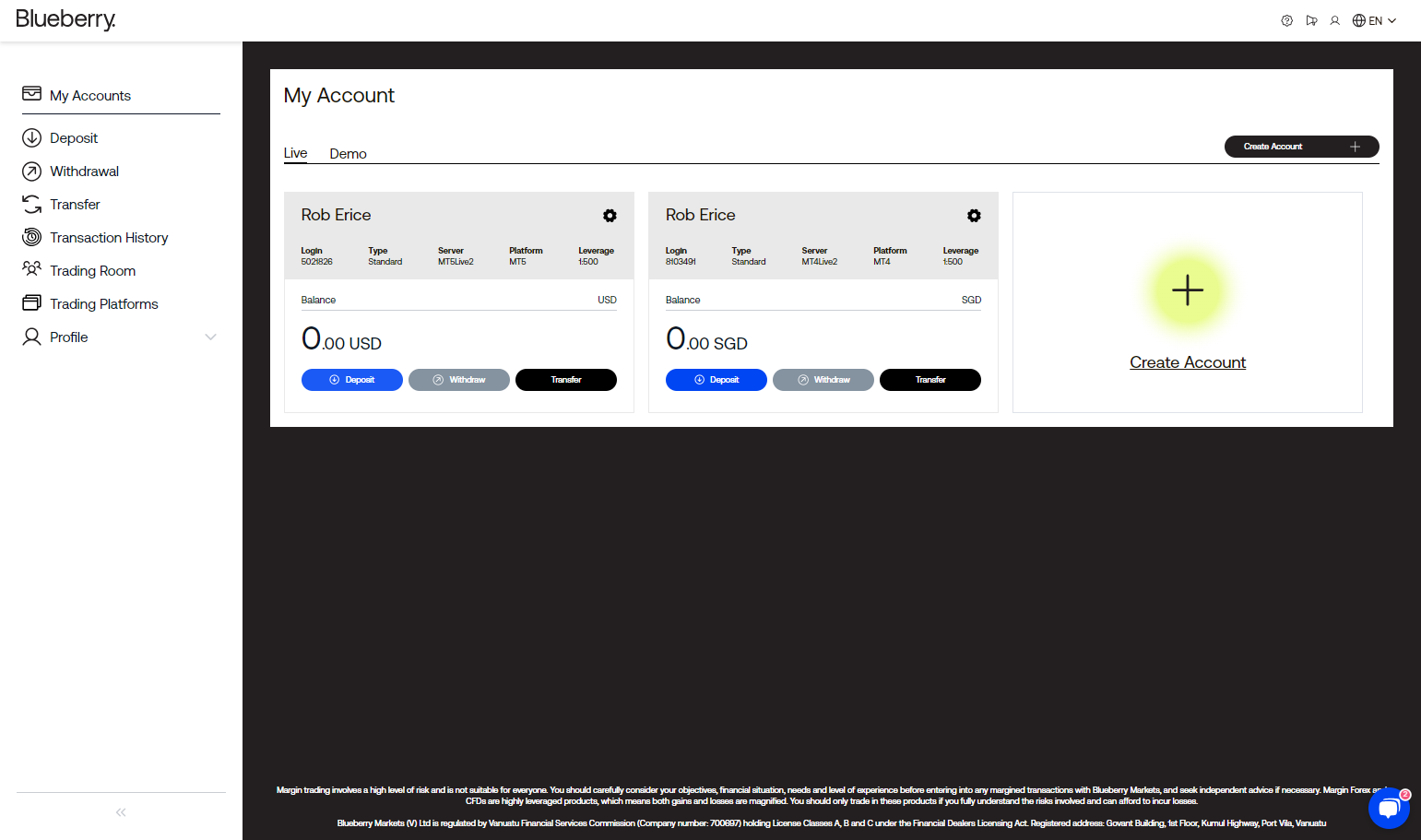Open the live chat bubble icon
Image resolution: width=1421 pixels, height=840 pixels.
tap(1389, 808)
